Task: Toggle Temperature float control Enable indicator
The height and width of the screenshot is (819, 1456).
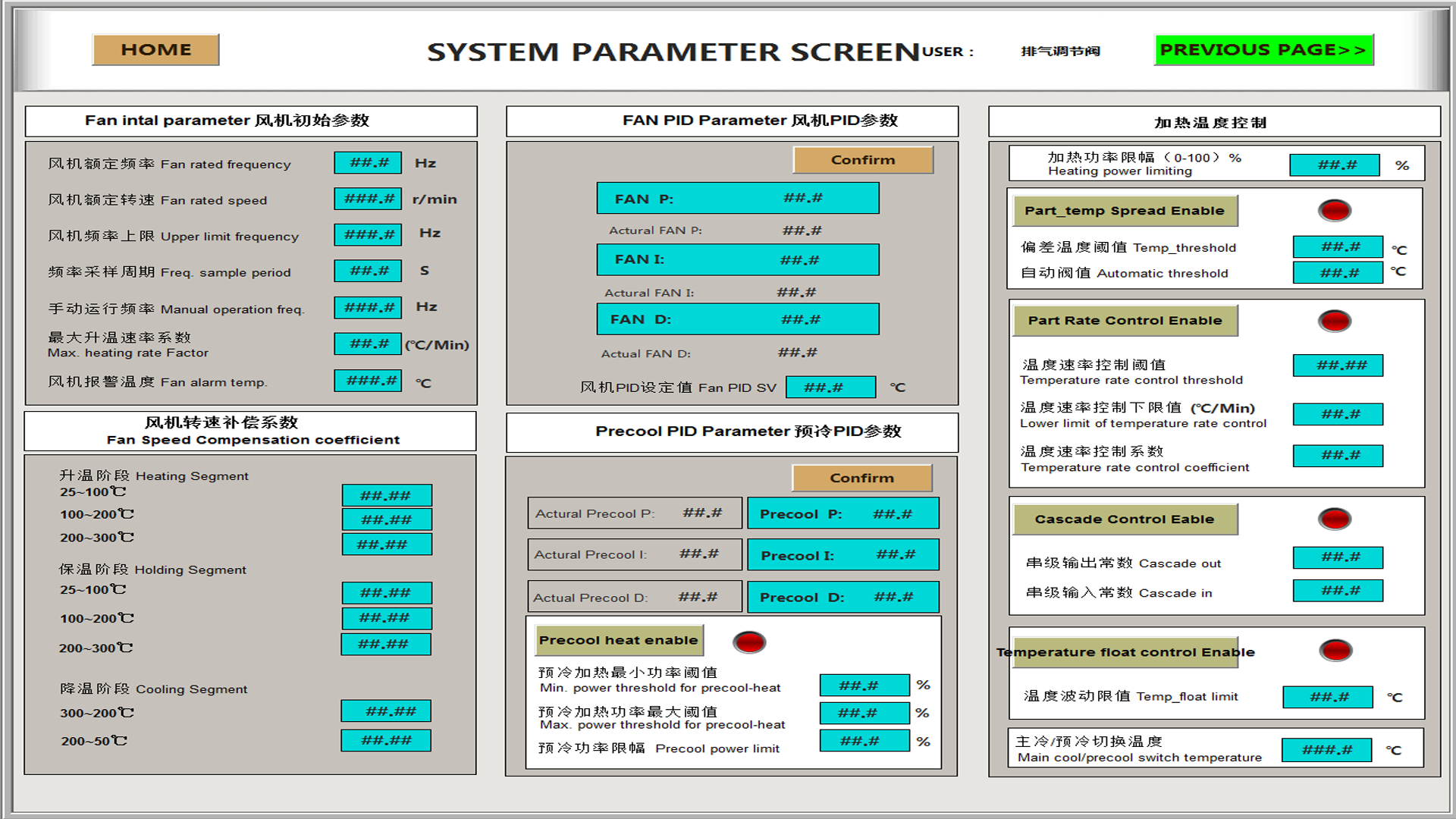Action: point(1335,651)
